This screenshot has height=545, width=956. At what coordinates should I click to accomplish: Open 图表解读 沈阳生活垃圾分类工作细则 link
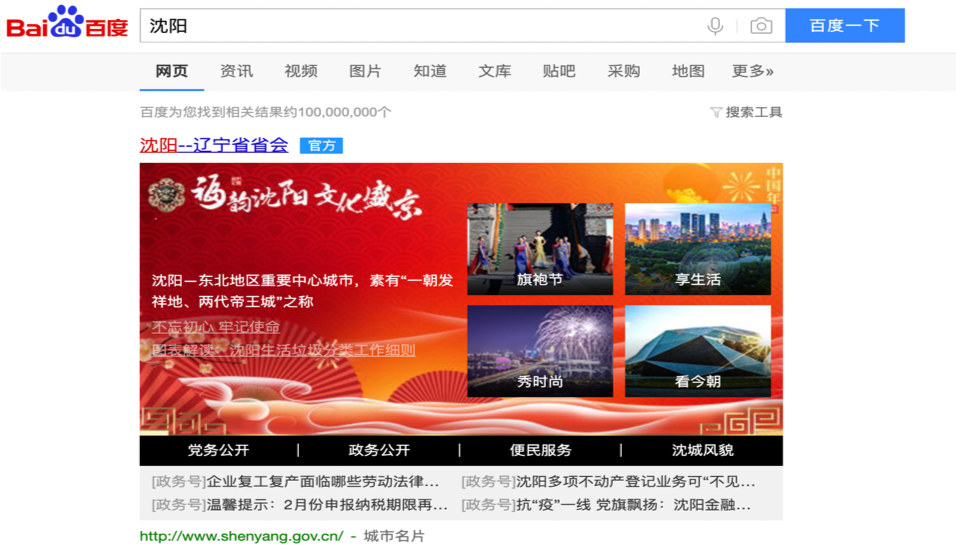click(x=284, y=350)
